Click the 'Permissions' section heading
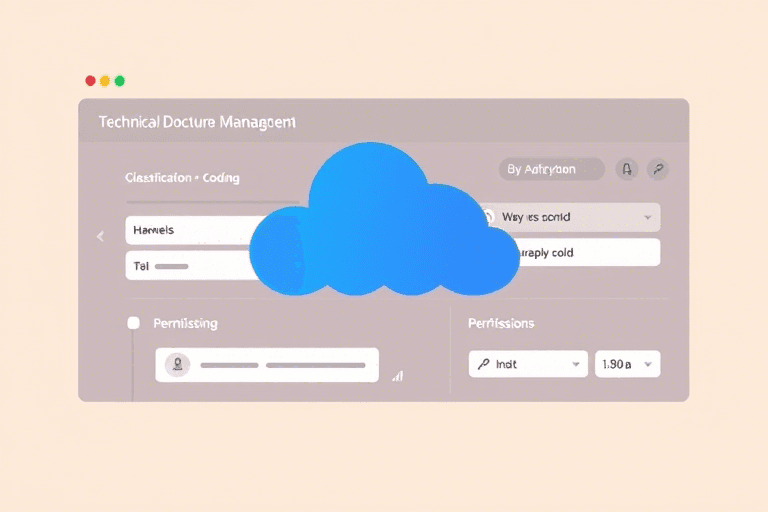768x512 pixels. tap(501, 323)
